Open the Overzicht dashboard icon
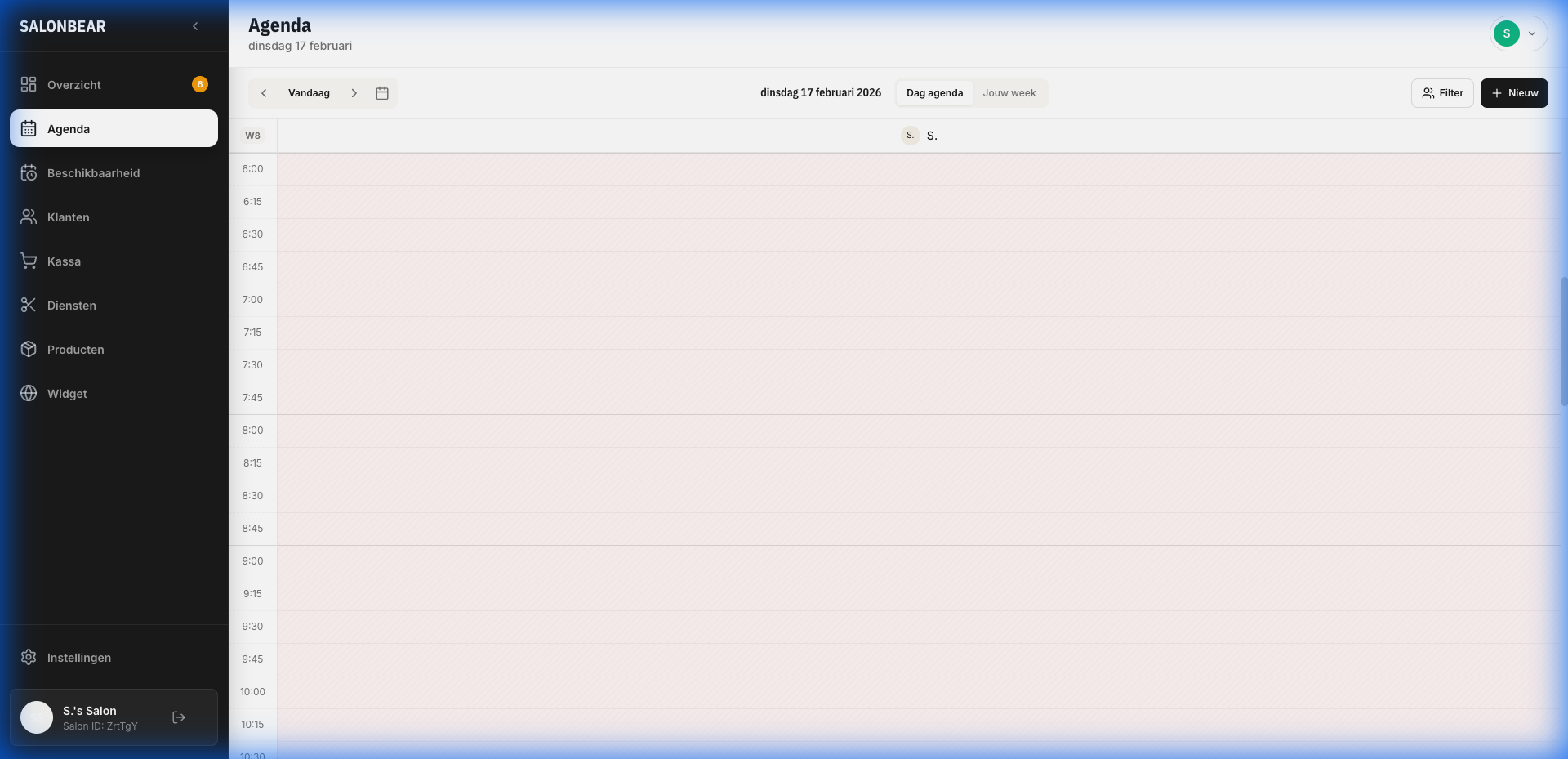This screenshot has width=1568, height=759. coord(29,84)
